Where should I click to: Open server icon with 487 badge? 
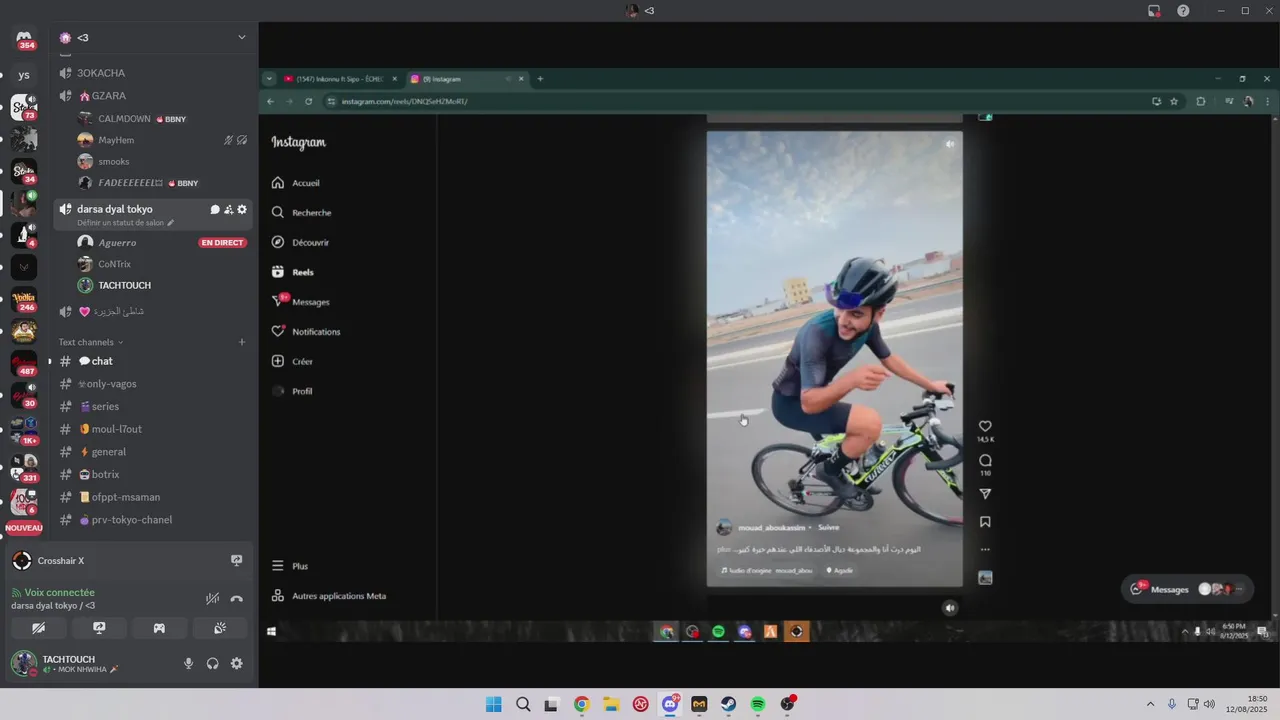point(24,363)
